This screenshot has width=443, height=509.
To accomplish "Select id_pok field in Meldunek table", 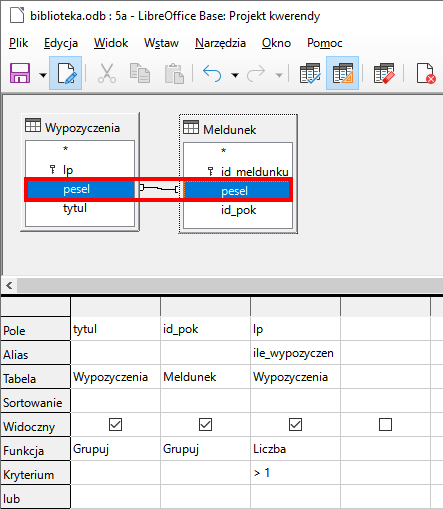I will point(238,210).
